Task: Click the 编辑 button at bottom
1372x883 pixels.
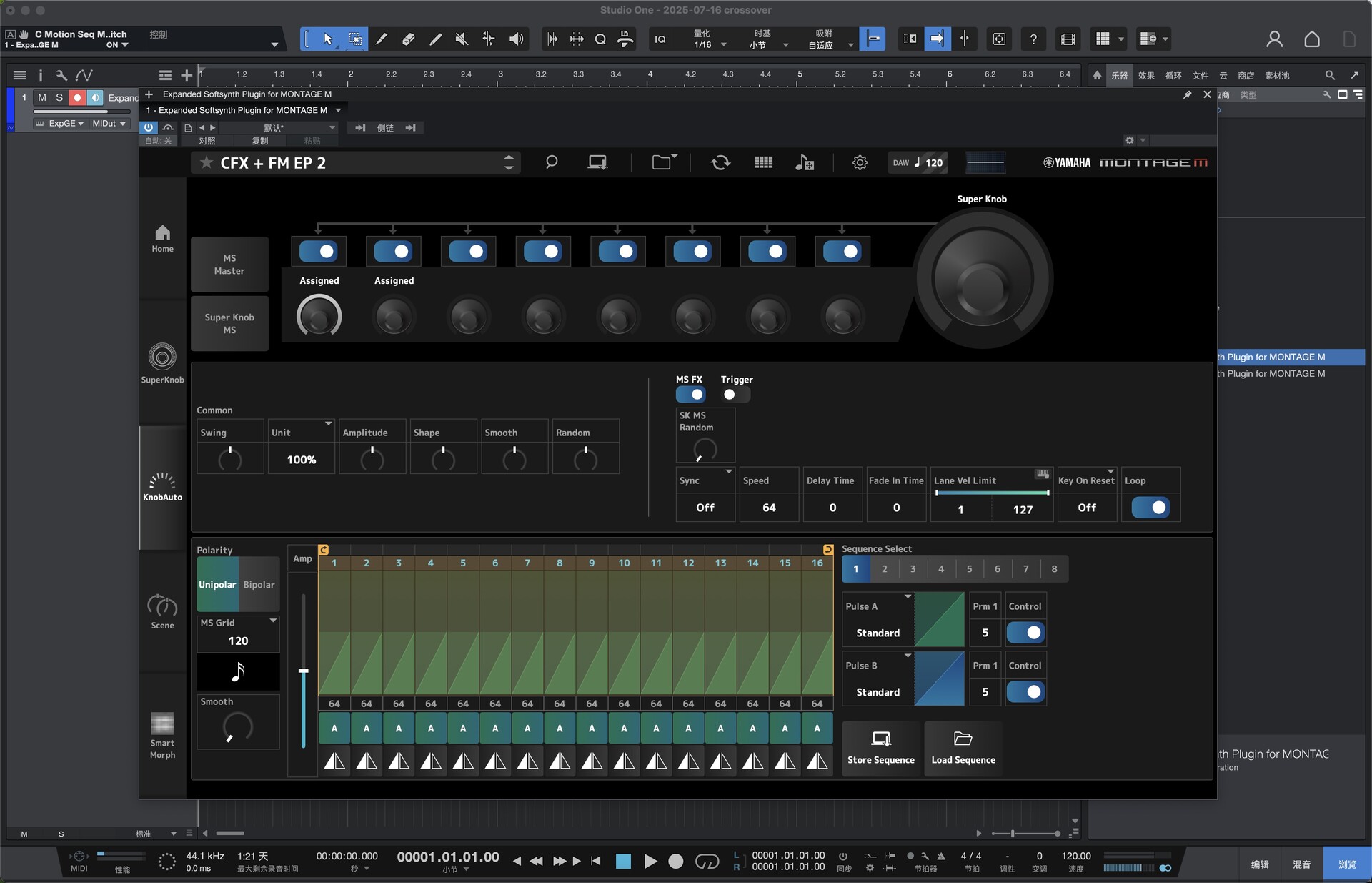Action: (1260, 864)
